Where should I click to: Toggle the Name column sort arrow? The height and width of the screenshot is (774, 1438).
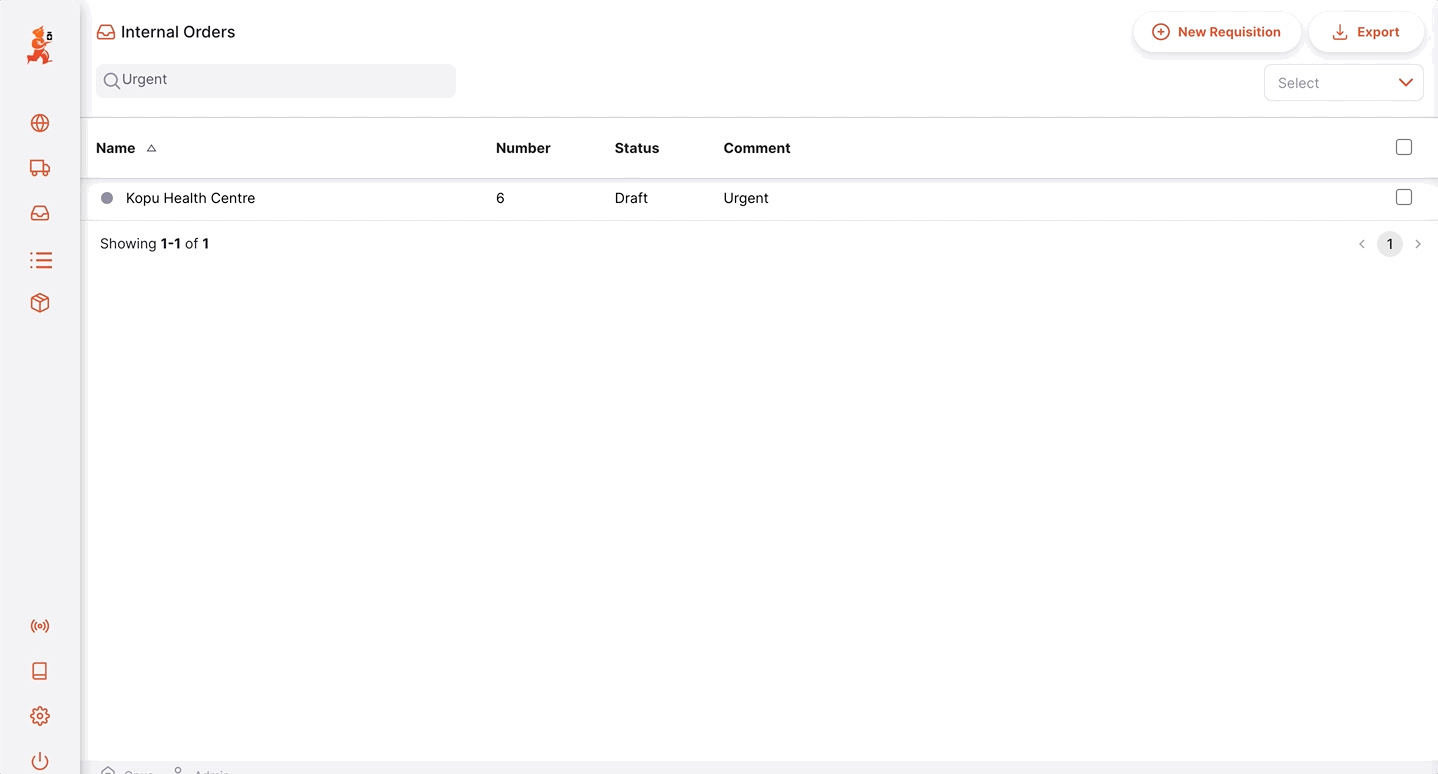coord(152,147)
